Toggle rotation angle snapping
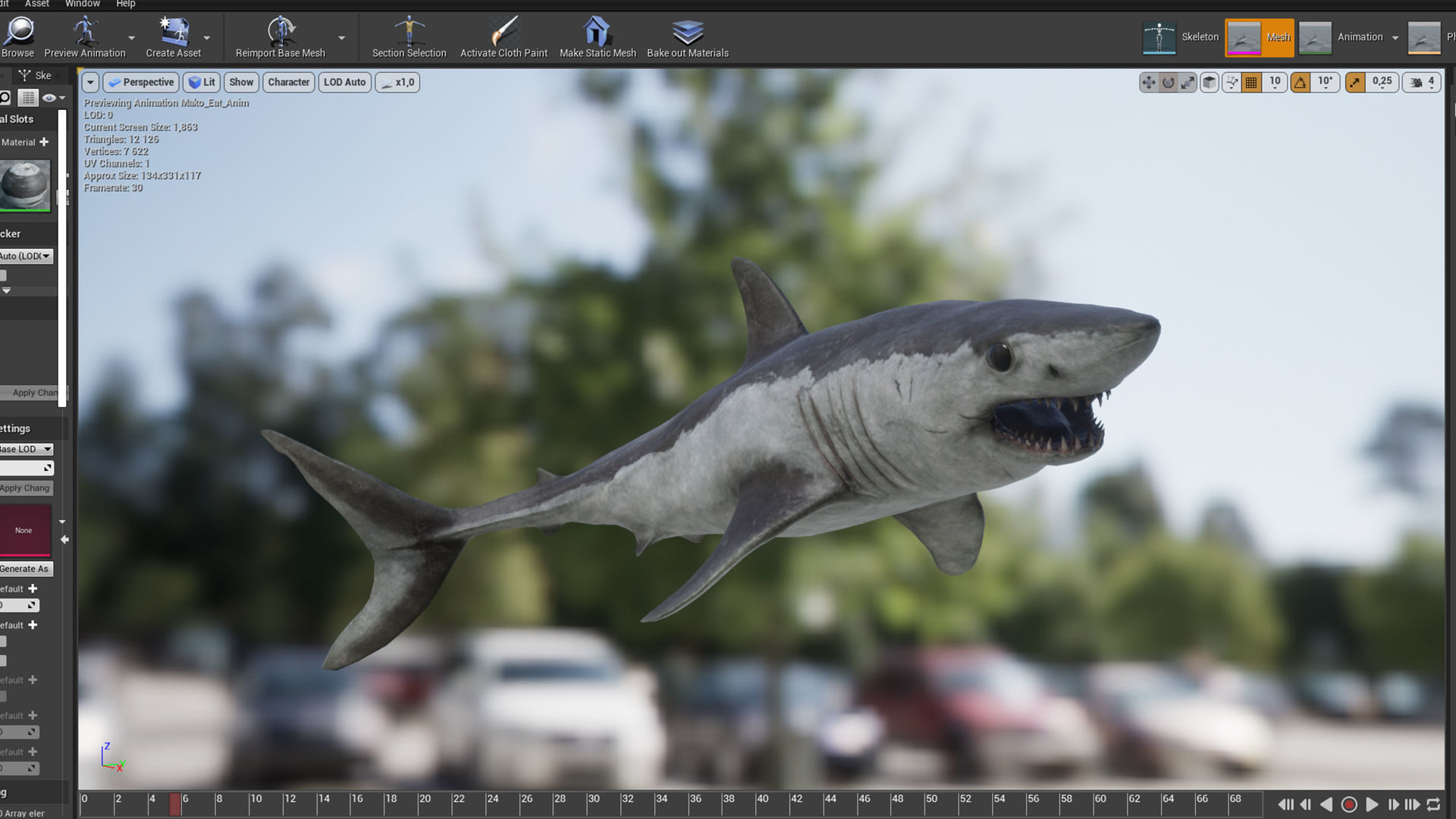The height and width of the screenshot is (819, 1456). click(1301, 83)
